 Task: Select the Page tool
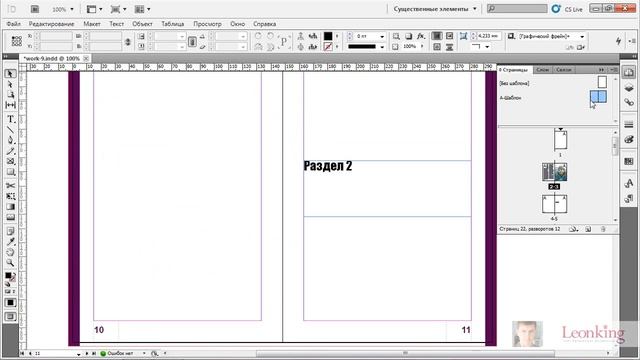[x=11, y=95]
